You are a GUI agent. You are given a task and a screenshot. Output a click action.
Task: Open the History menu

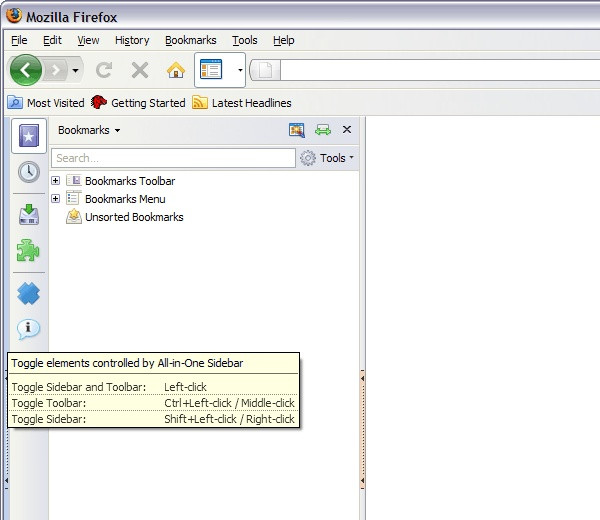tap(132, 40)
